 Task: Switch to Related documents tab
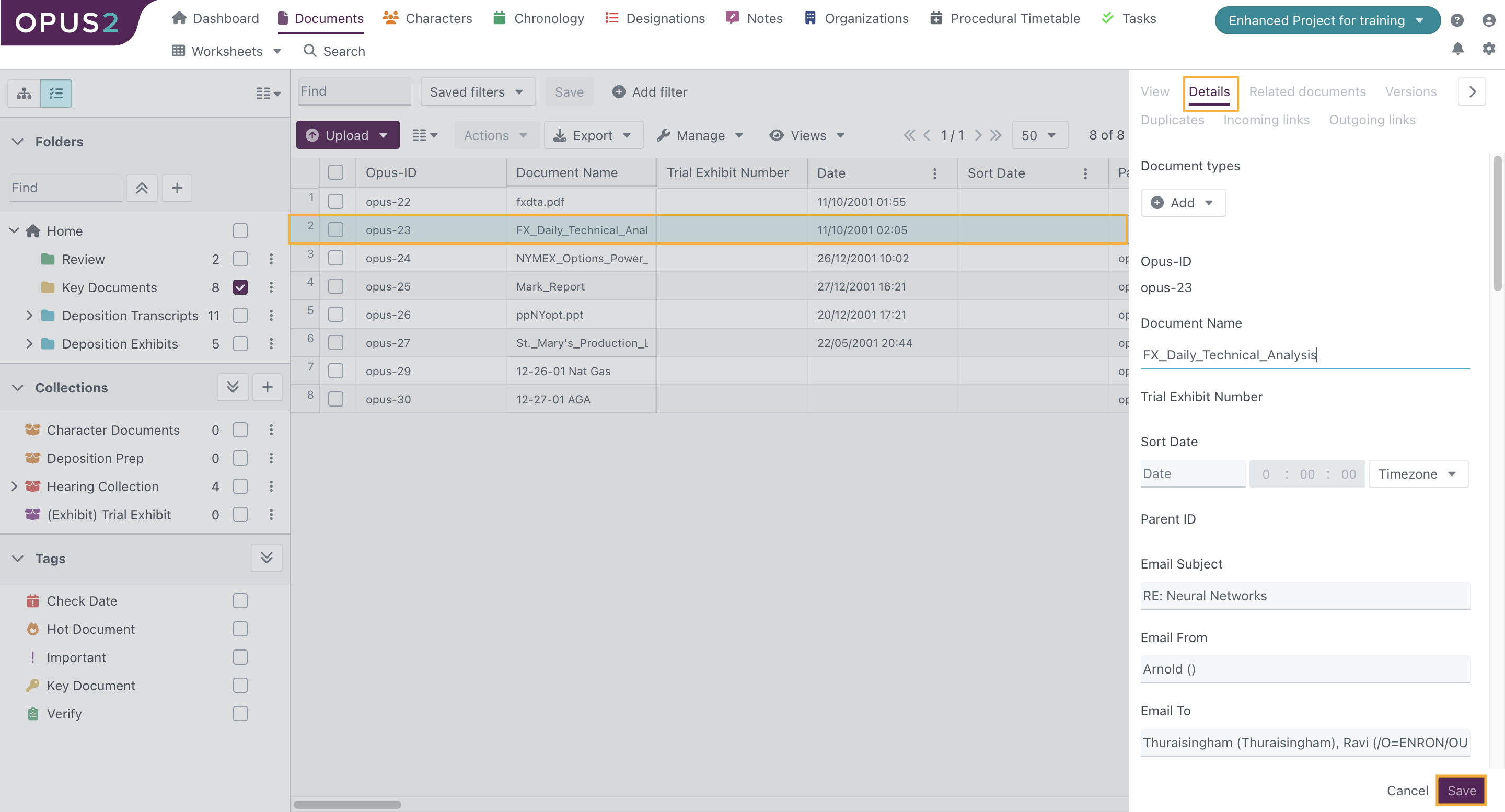1307,92
